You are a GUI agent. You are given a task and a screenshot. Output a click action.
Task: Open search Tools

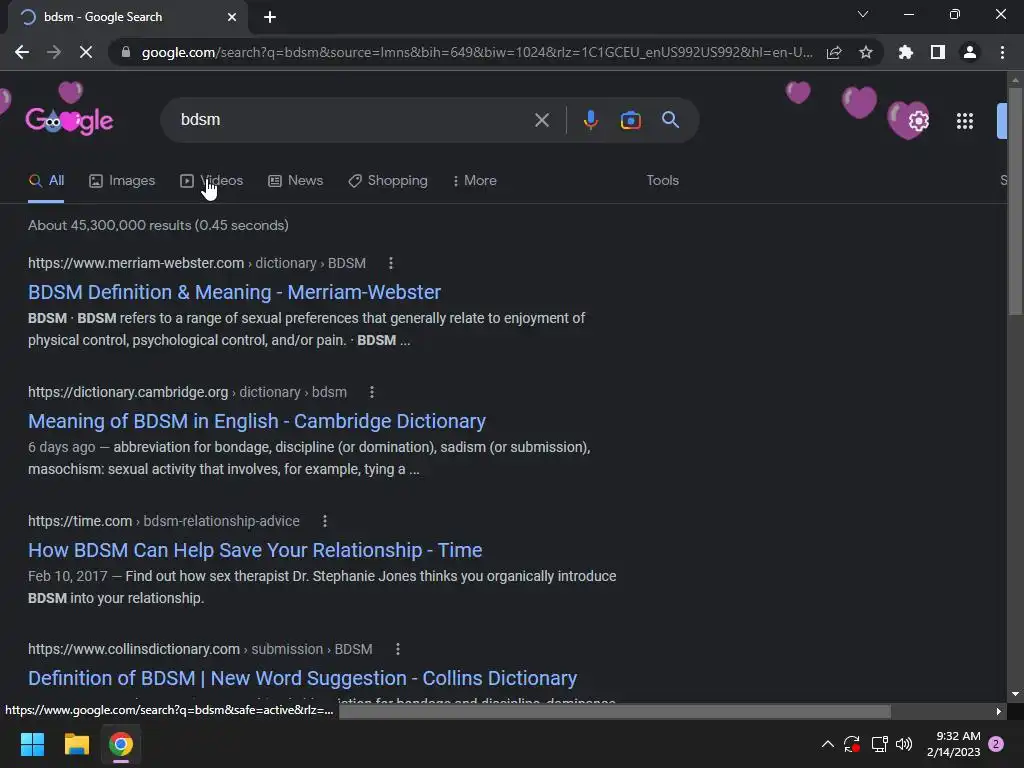pos(662,180)
